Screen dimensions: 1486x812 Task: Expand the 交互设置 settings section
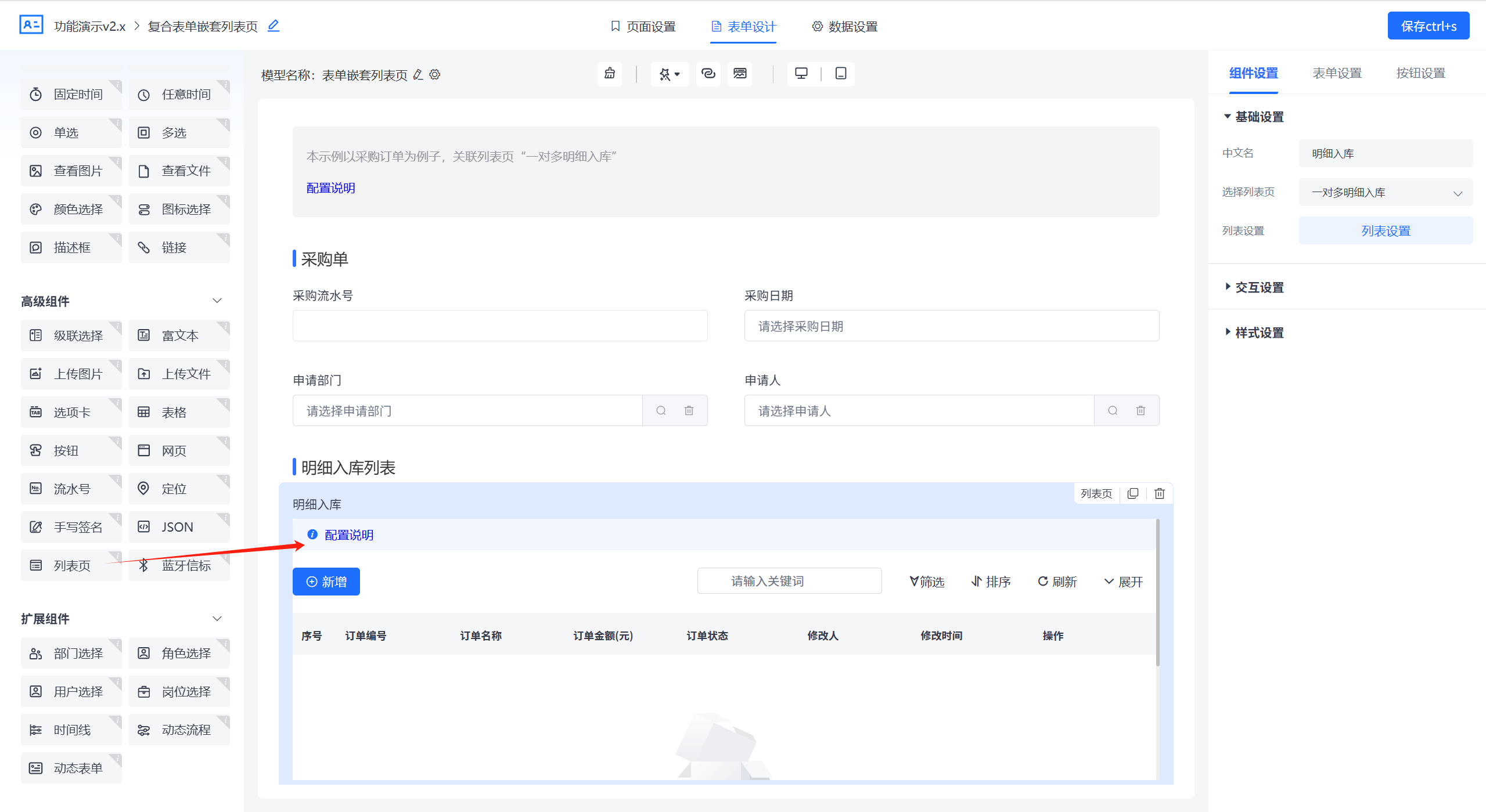[1256, 287]
